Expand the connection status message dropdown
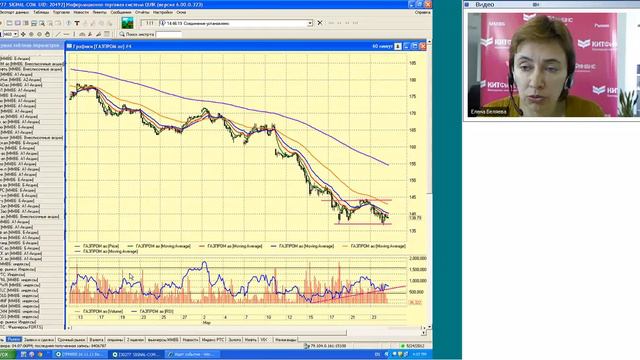 click(310, 23)
